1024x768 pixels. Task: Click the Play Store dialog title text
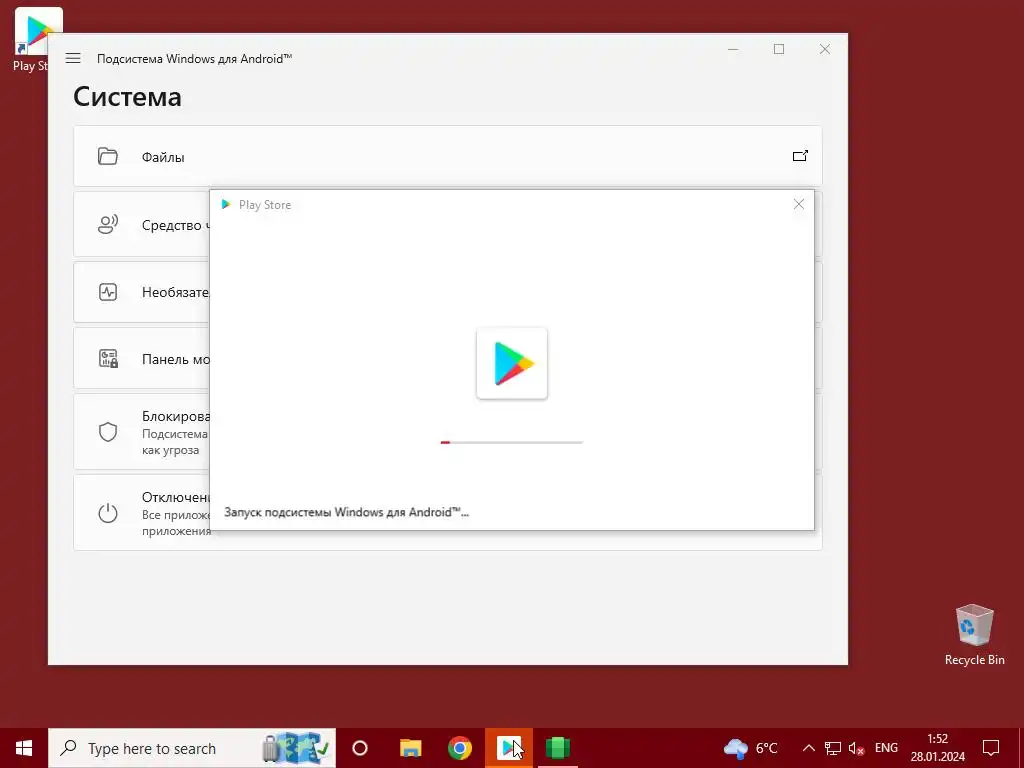[264, 204]
